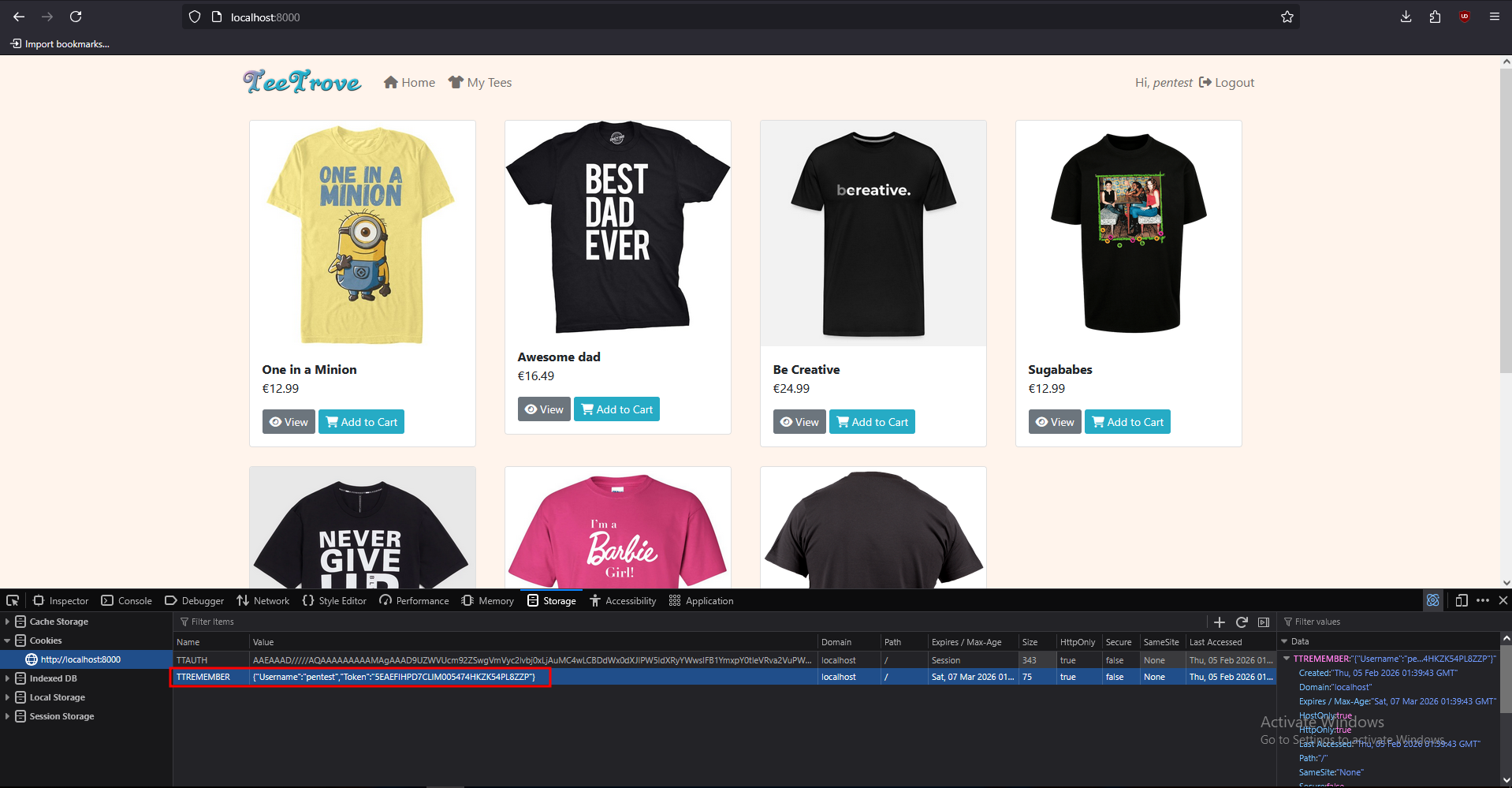Collapse the TTREMEMBER entry in Data pane
Screen dimensions: 1512x788
pyautogui.click(x=1287, y=659)
